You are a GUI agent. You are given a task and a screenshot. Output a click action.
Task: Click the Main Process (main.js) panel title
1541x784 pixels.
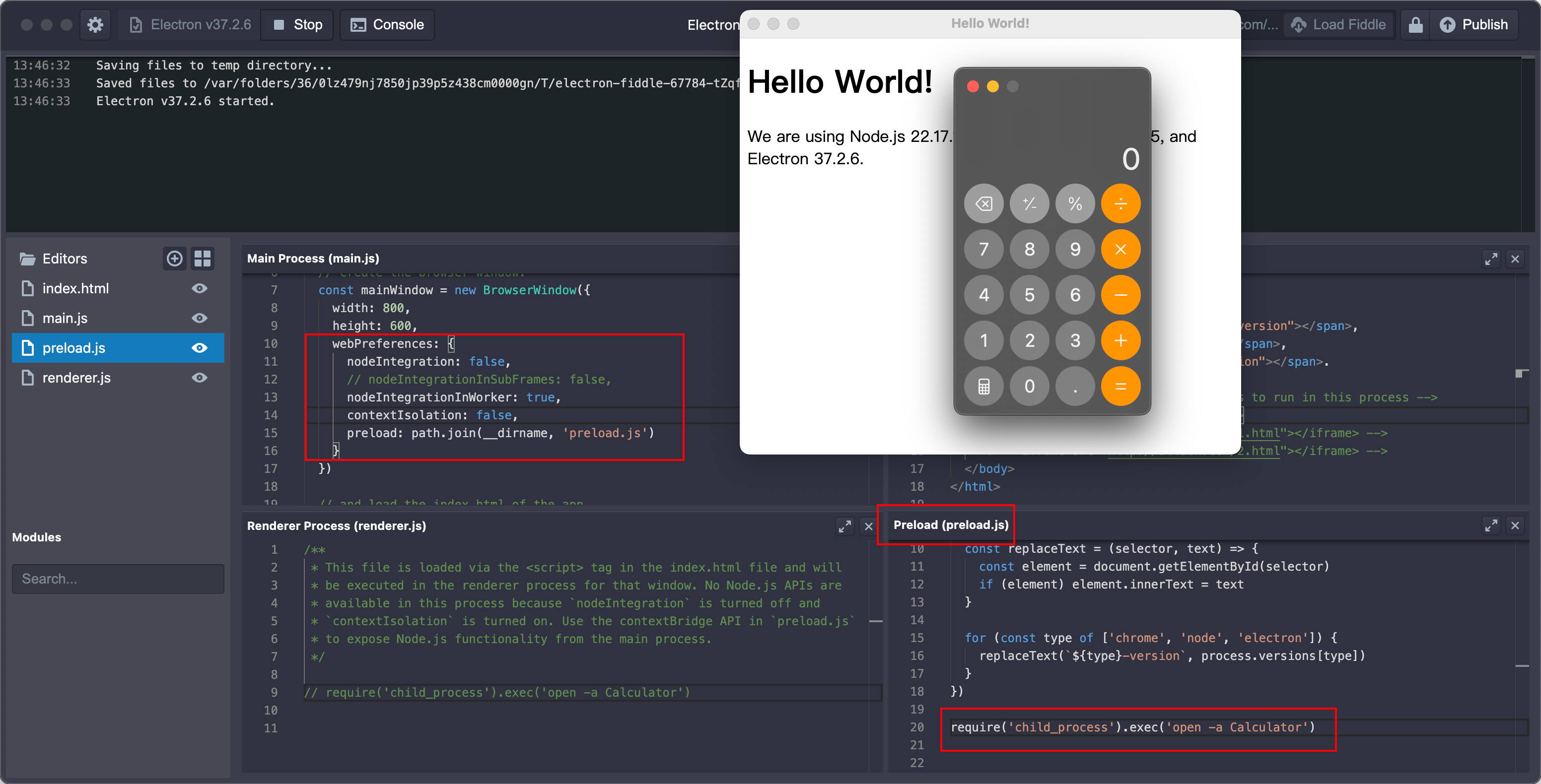(313, 259)
